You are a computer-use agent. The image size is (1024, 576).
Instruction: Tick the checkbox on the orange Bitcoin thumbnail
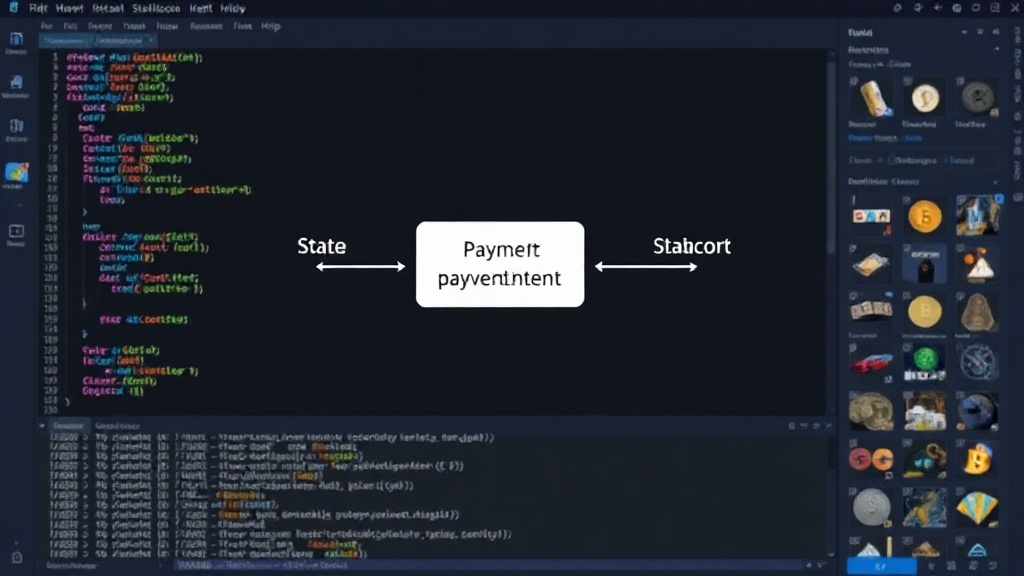pyautogui.click(x=906, y=200)
